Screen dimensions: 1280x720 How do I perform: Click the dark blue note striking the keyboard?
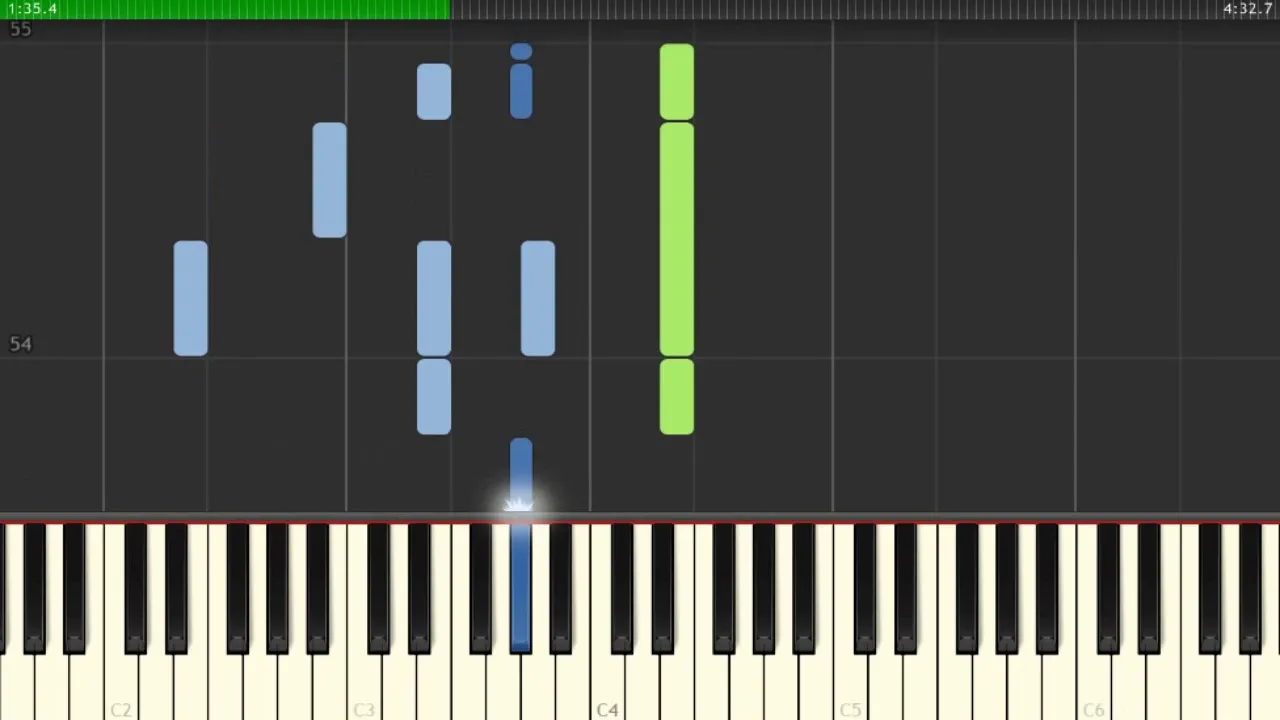(521, 474)
